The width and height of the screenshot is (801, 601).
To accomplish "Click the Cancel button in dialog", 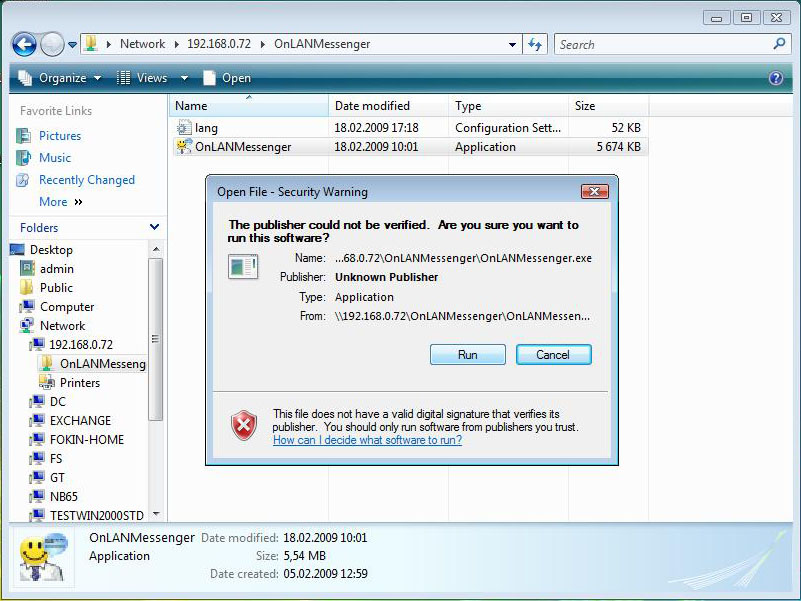I will click(553, 355).
